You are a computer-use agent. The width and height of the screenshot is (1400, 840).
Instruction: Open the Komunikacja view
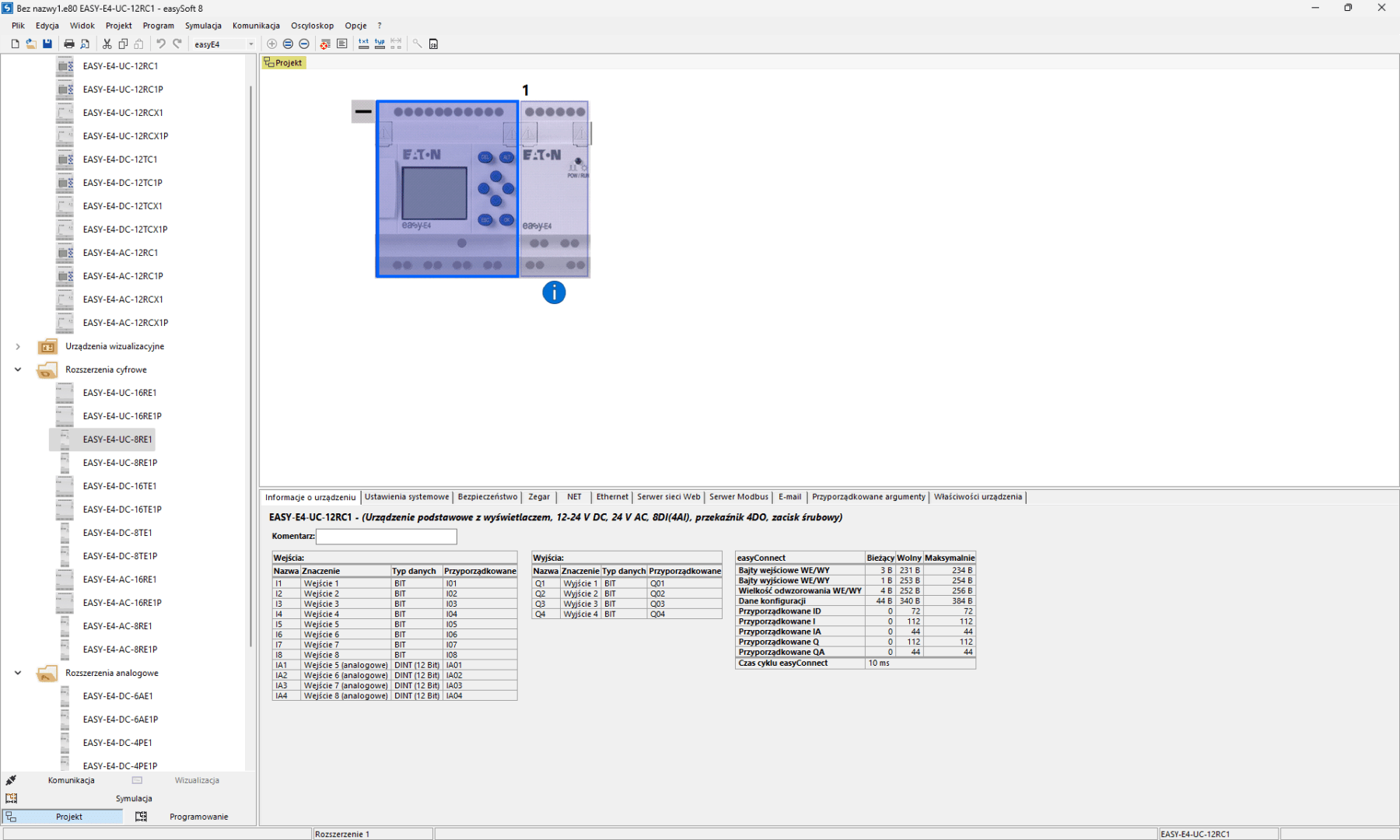click(71, 780)
